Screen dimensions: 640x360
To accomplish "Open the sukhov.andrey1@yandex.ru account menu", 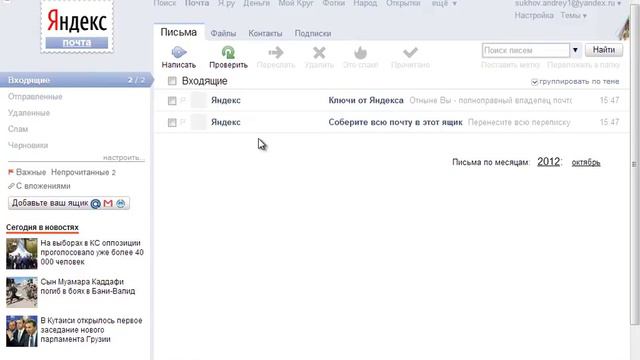I will point(568,3).
